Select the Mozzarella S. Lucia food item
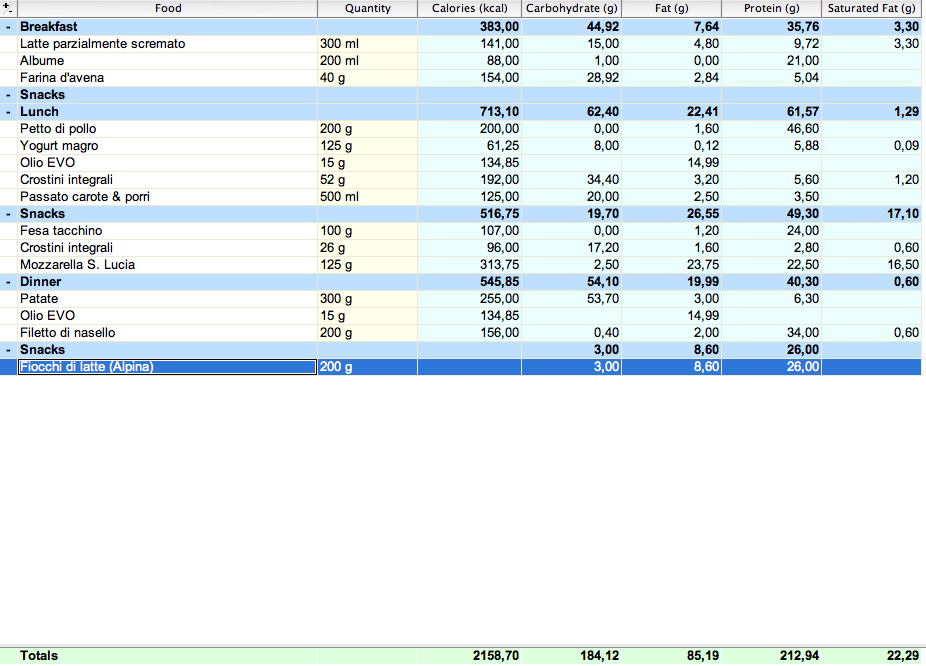 pos(77,265)
